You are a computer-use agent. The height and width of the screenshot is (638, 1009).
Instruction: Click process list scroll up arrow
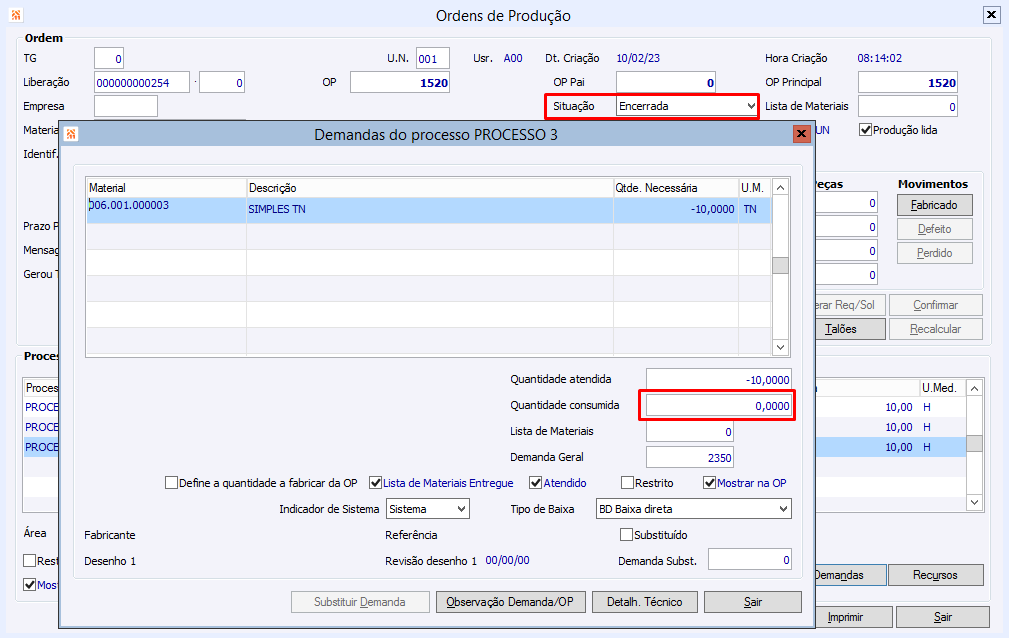pyautogui.click(x=975, y=388)
